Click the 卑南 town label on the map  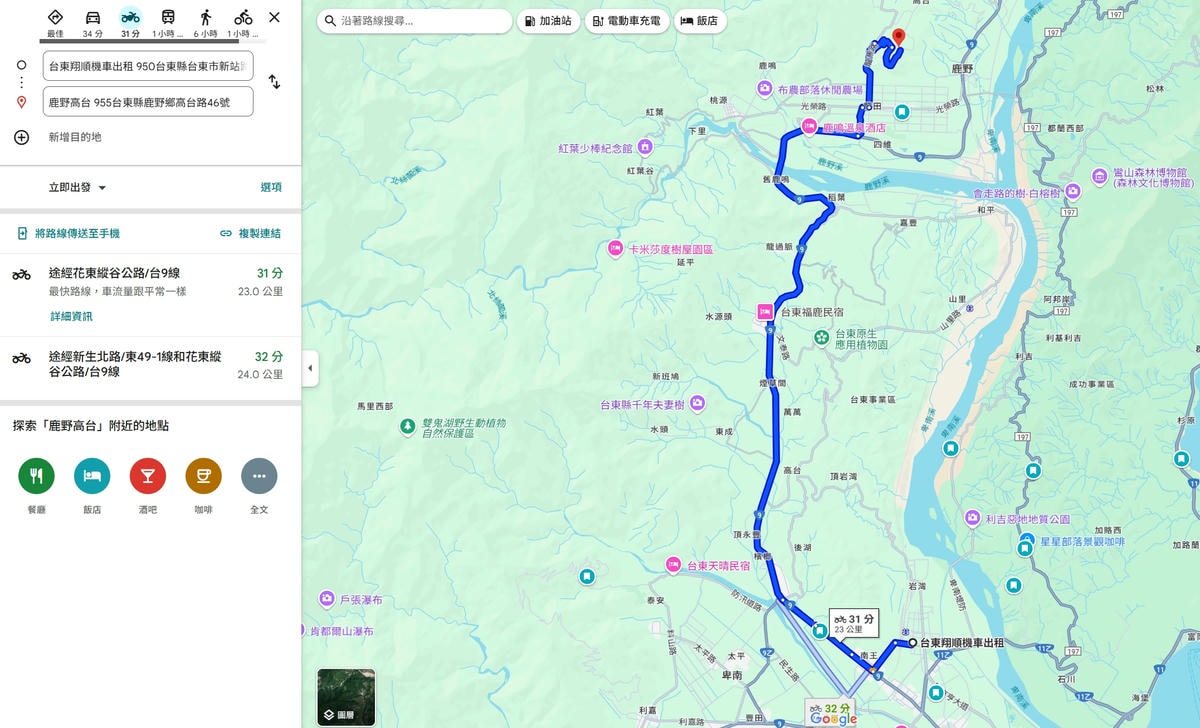(x=731, y=675)
